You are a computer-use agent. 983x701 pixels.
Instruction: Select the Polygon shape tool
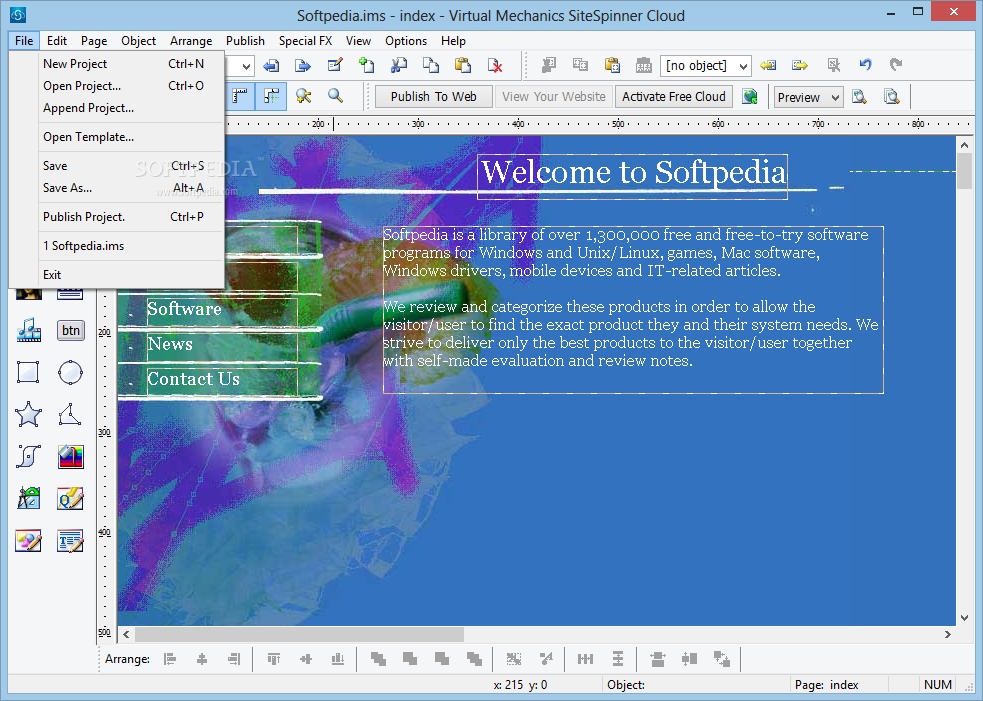70,414
